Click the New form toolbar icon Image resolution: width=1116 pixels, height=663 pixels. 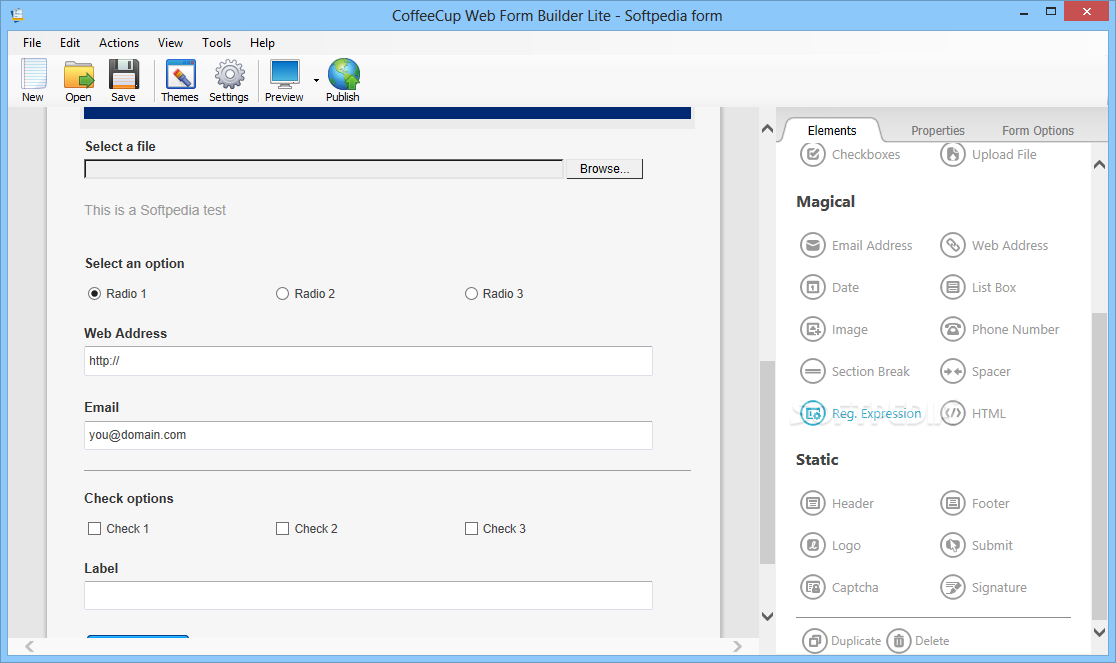coord(33,80)
